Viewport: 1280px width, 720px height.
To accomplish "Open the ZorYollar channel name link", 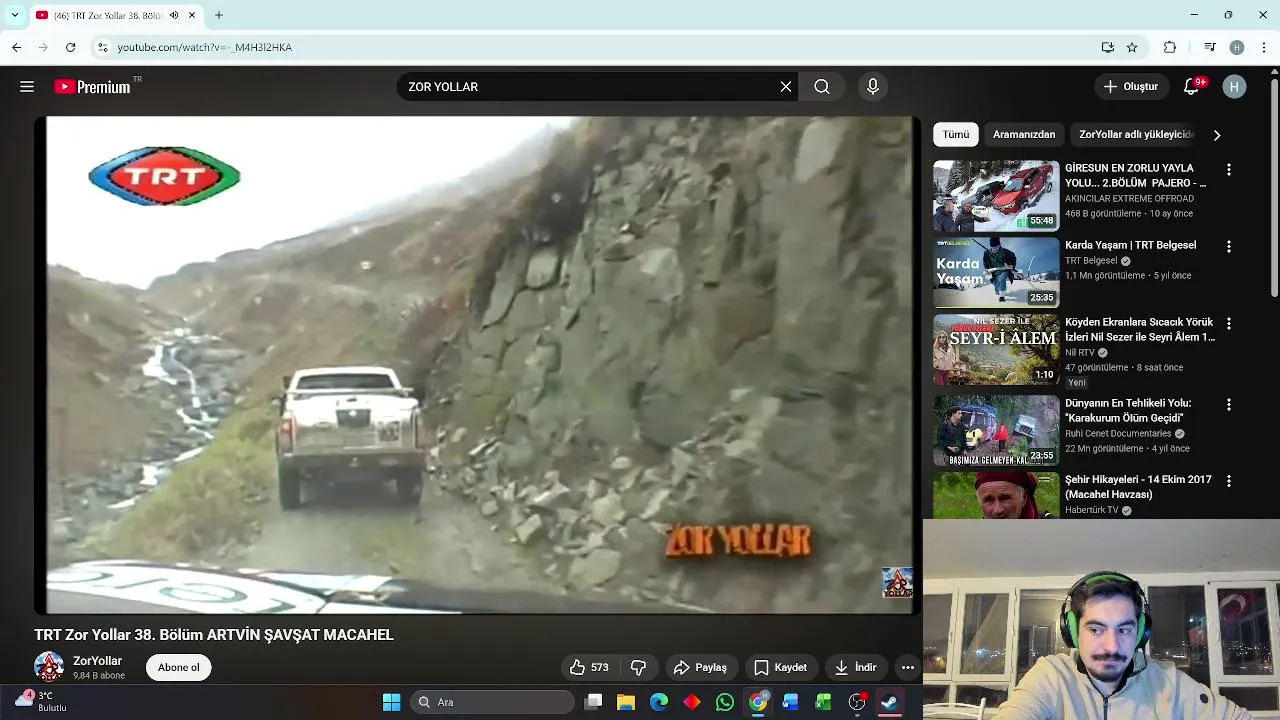I will coord(97,661).
